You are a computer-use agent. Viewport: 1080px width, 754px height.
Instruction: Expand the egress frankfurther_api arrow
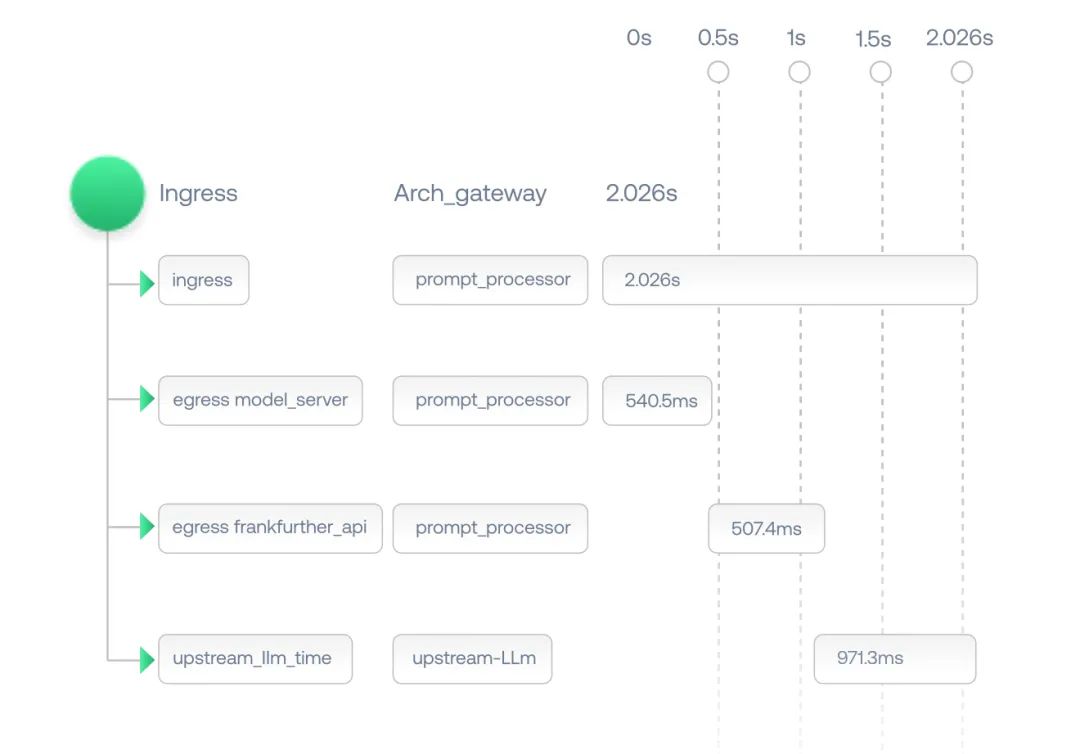click(147, 527)
